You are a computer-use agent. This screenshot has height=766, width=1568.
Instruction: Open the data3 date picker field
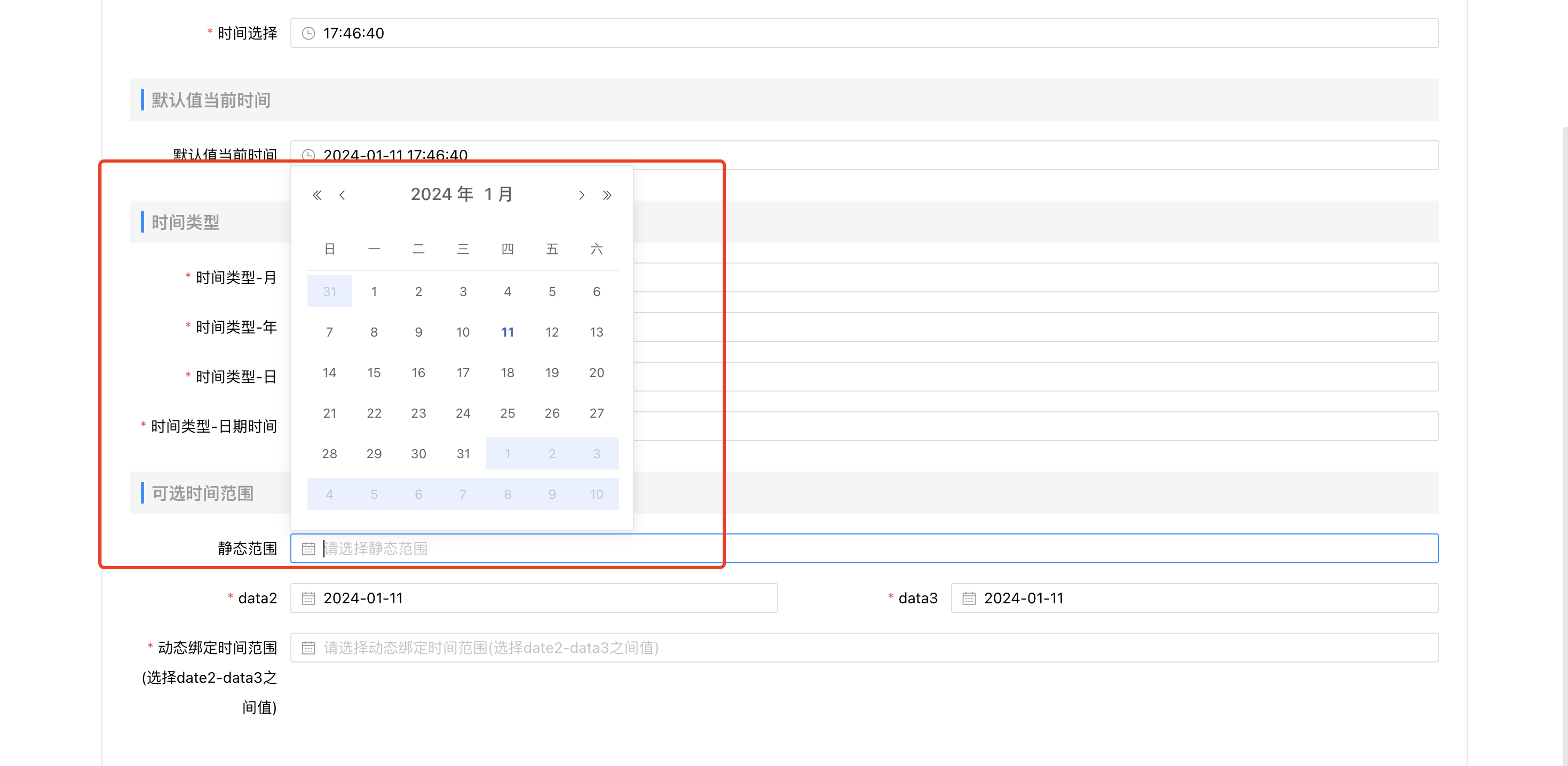click(1193, 599)
